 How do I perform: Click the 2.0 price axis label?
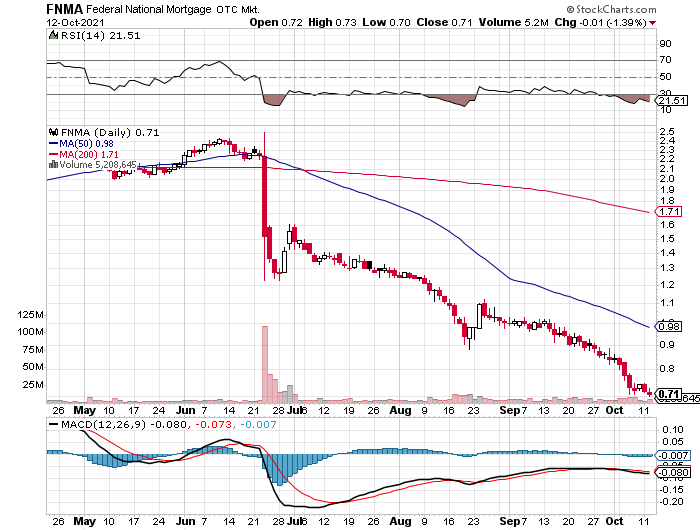[x=667, y=179]
